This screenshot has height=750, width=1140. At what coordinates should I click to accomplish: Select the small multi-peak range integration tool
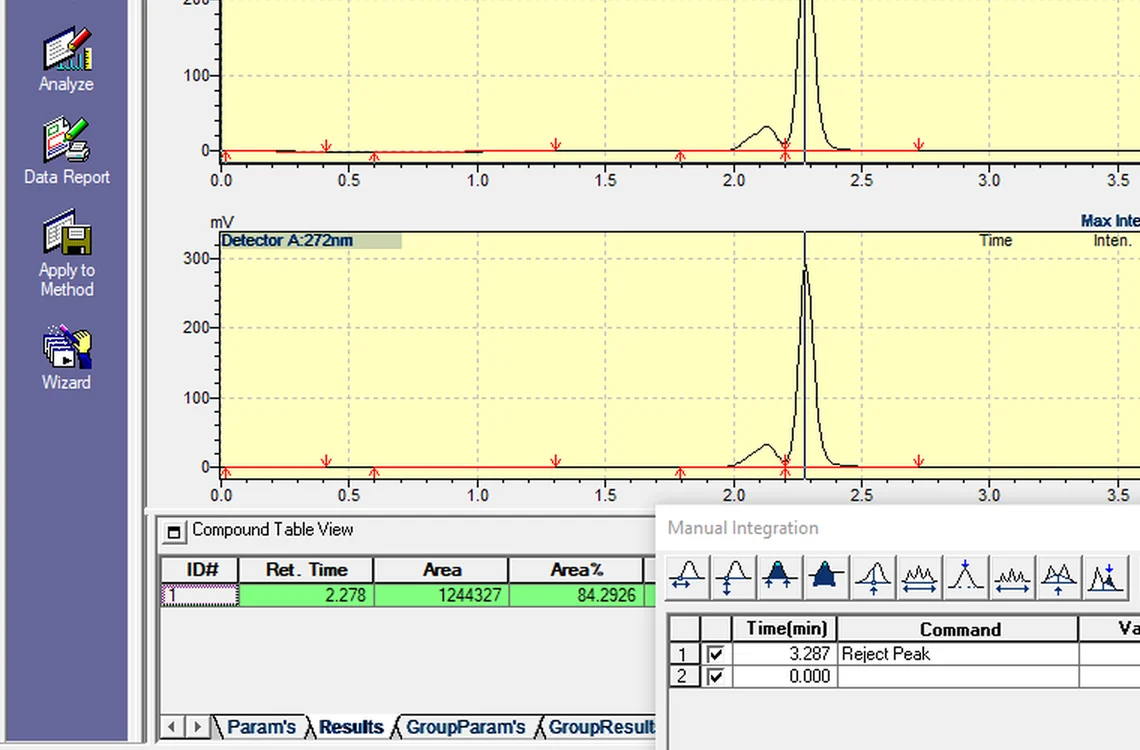pos(1012,578)
